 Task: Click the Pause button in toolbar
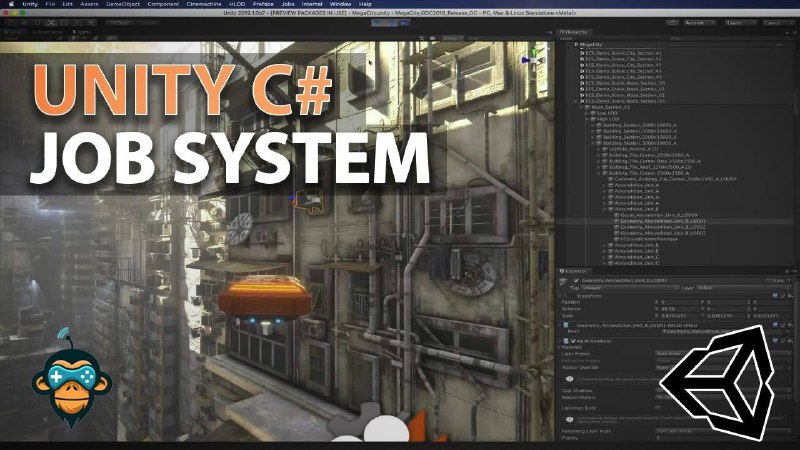(391, 22)
